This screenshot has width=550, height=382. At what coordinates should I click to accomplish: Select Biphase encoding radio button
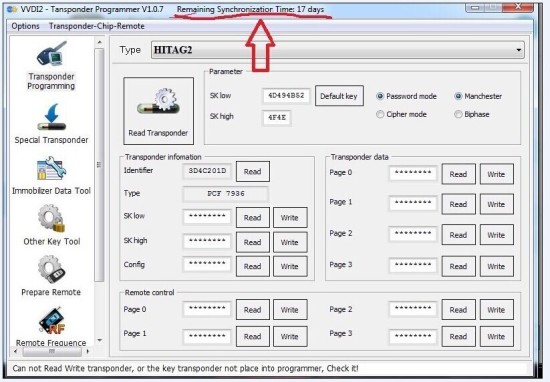click(x=458, y=114)
